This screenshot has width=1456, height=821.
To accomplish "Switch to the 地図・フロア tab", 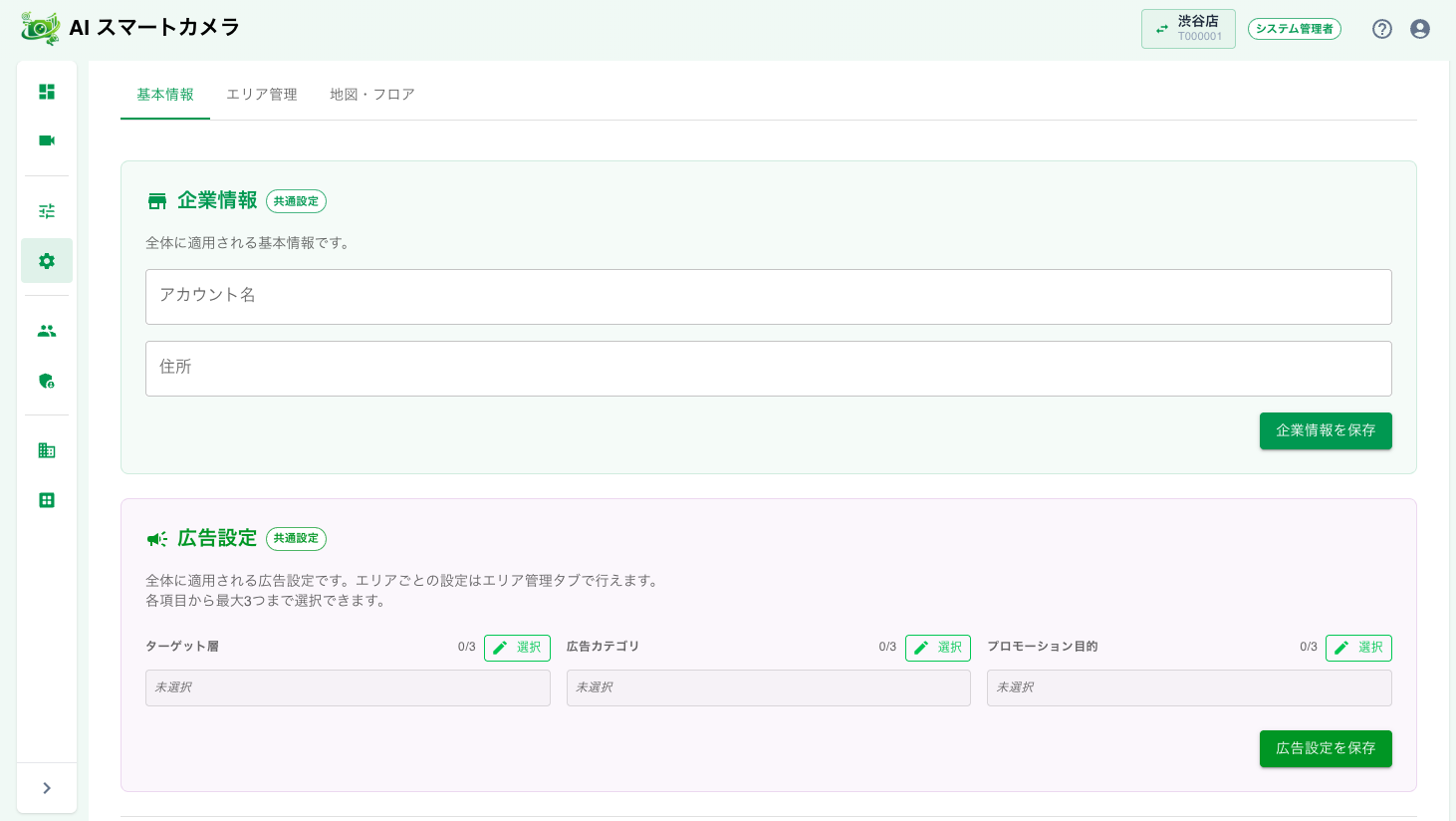I will pos(372,95).
